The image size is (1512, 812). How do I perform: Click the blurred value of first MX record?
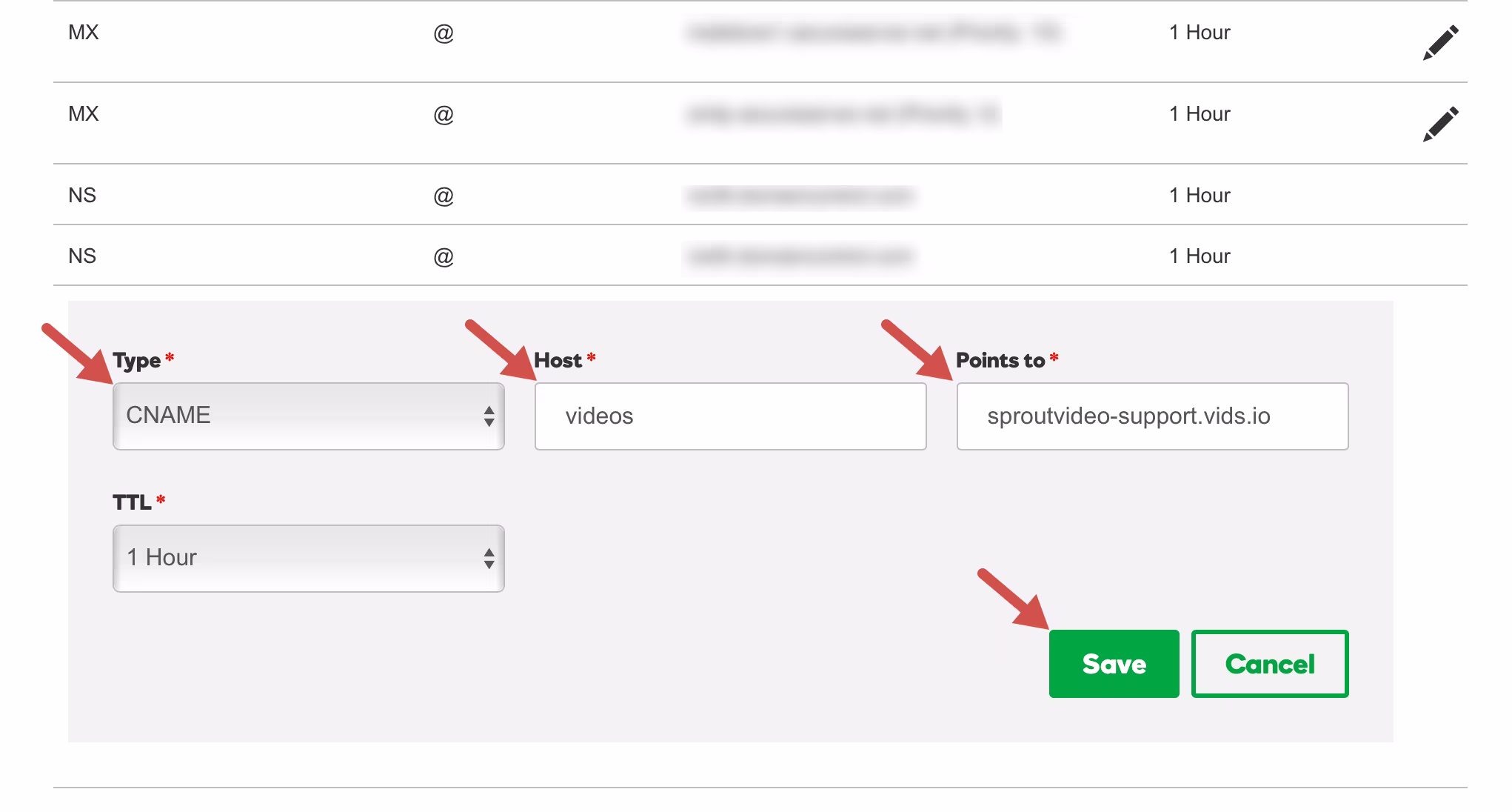(x=874, y=33)
